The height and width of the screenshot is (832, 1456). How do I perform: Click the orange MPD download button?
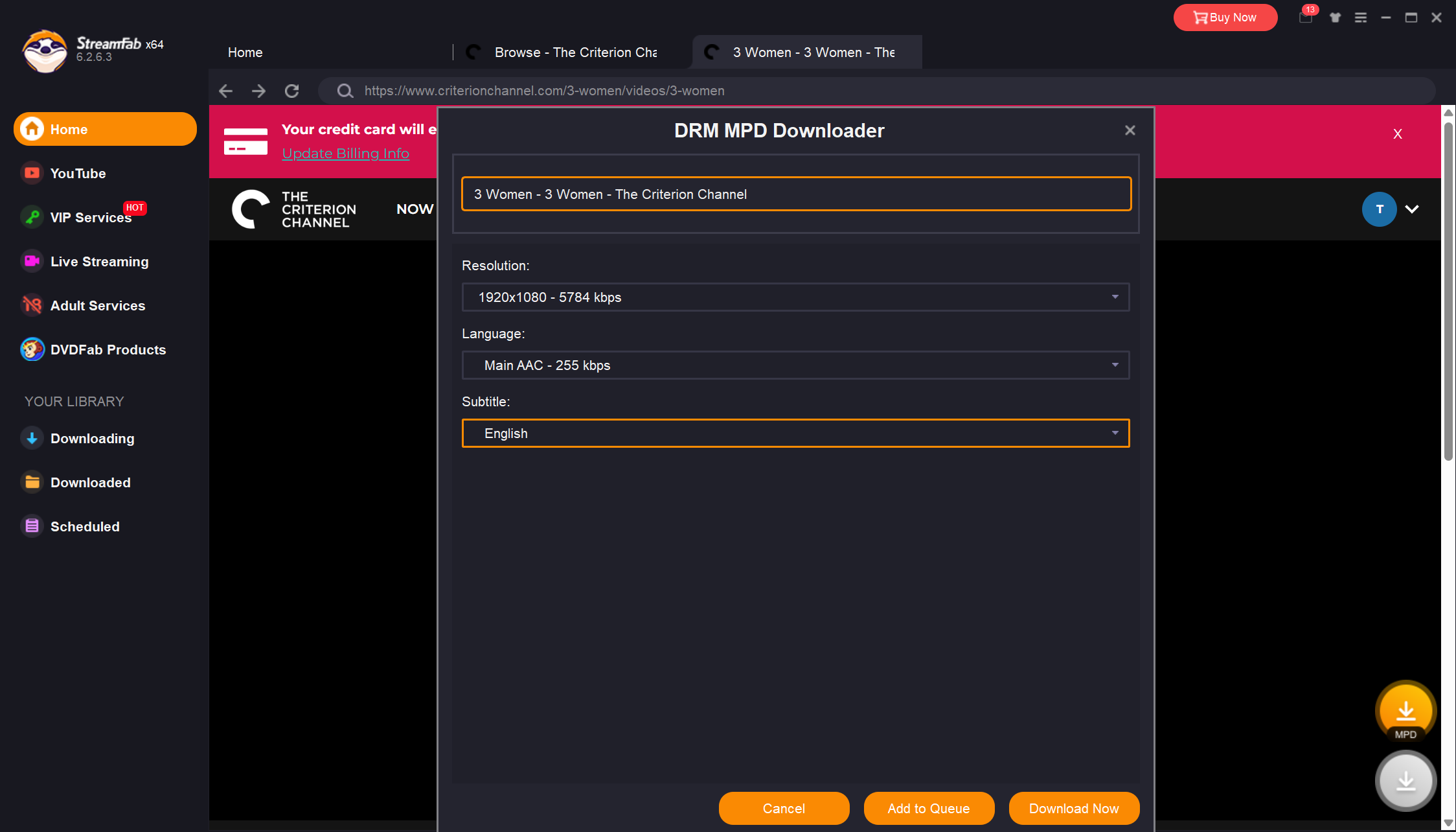pos(1405,712)
